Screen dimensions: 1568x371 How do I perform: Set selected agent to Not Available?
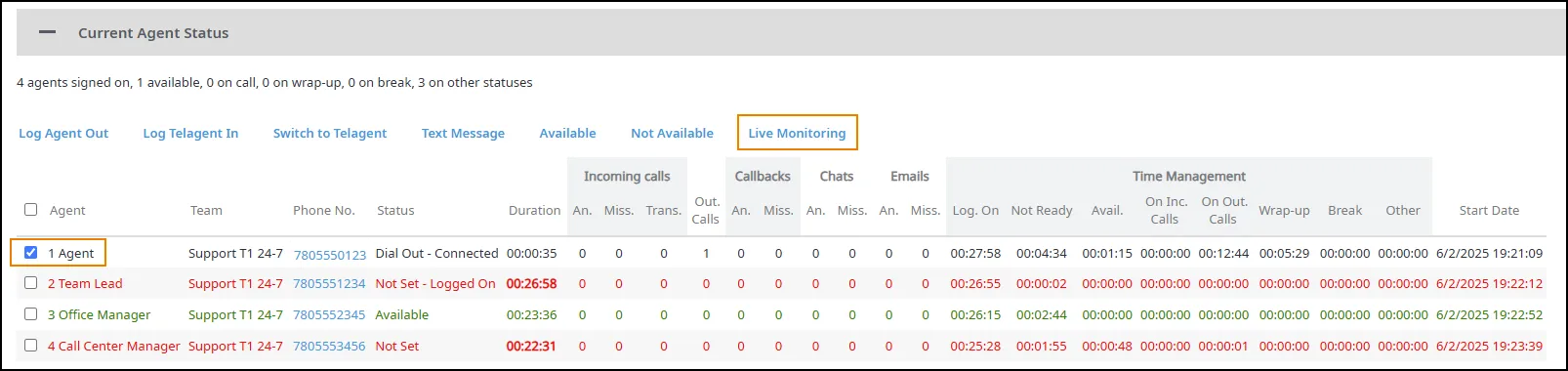(672, 133)
